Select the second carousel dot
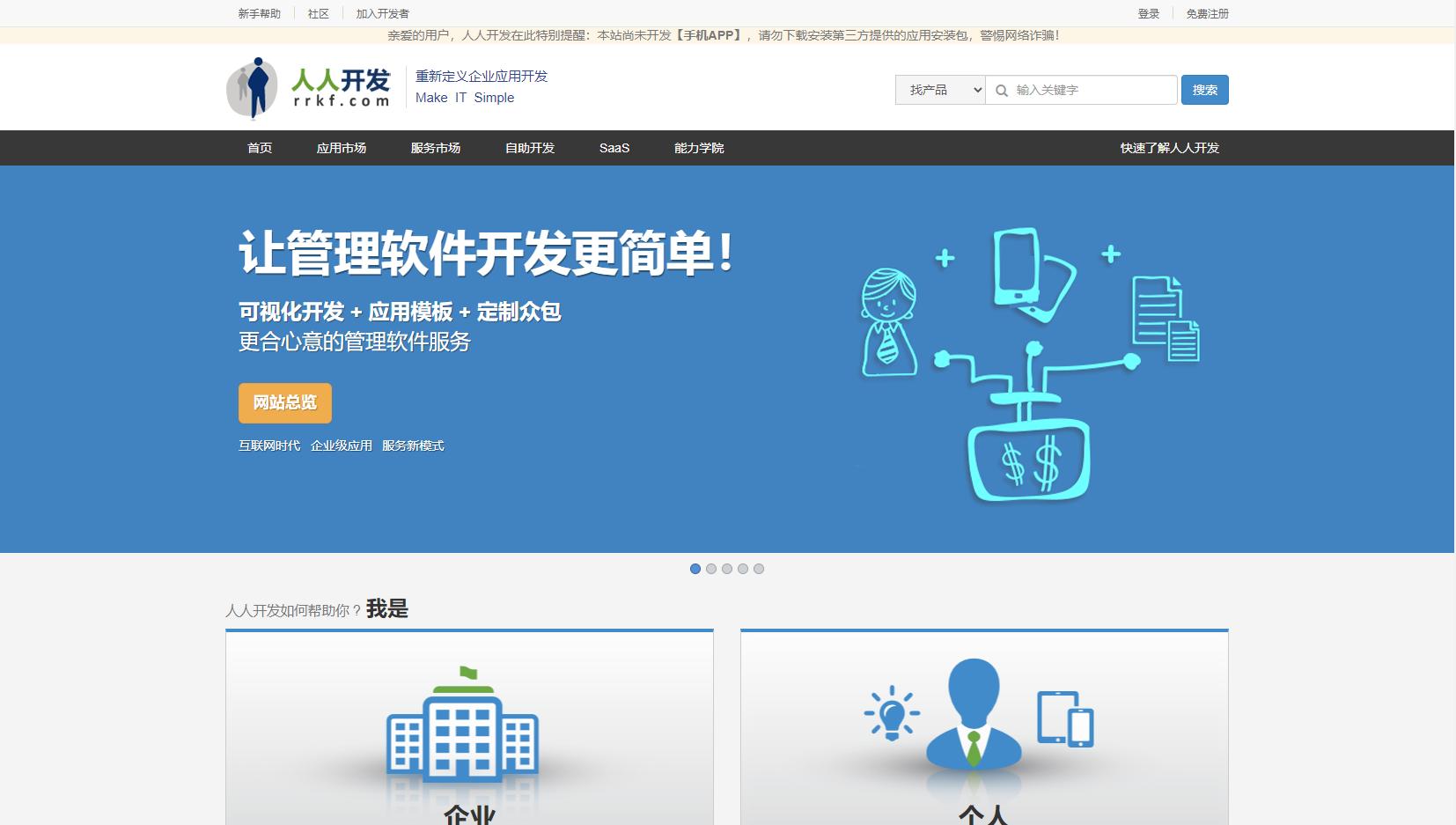The width and height of the screenshot is (1456, 825). point(712,569)
